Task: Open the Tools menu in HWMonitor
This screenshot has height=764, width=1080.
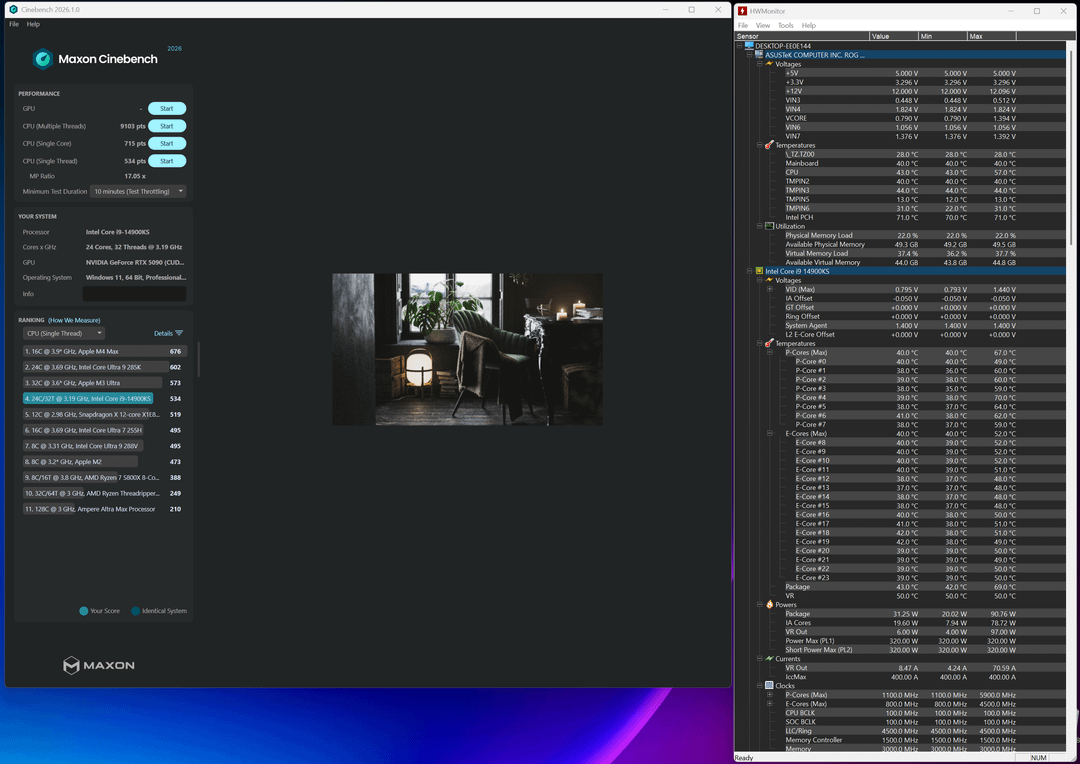Action: click(x=785, y=25)
